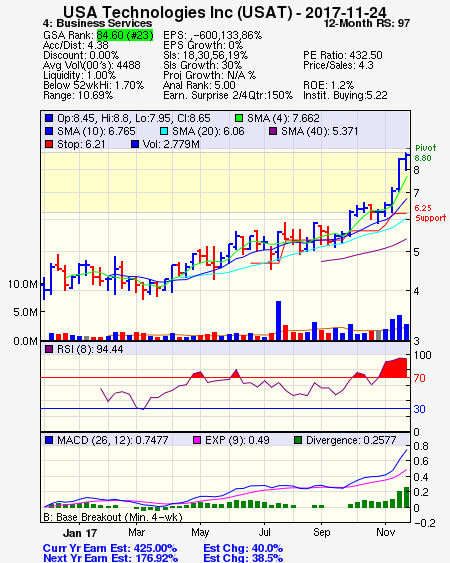The image size is (450, 563).
Task: Click the red overbought RSI area in November
Action: [395, 368]
